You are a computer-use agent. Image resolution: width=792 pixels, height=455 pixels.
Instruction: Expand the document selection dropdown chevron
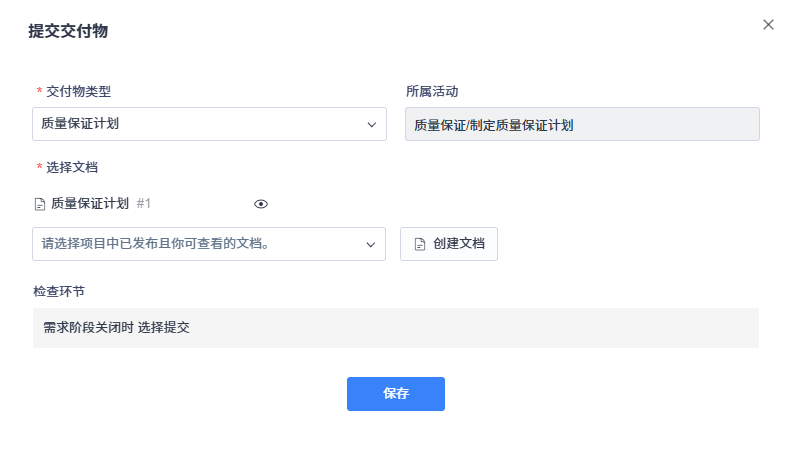[370, 244]
